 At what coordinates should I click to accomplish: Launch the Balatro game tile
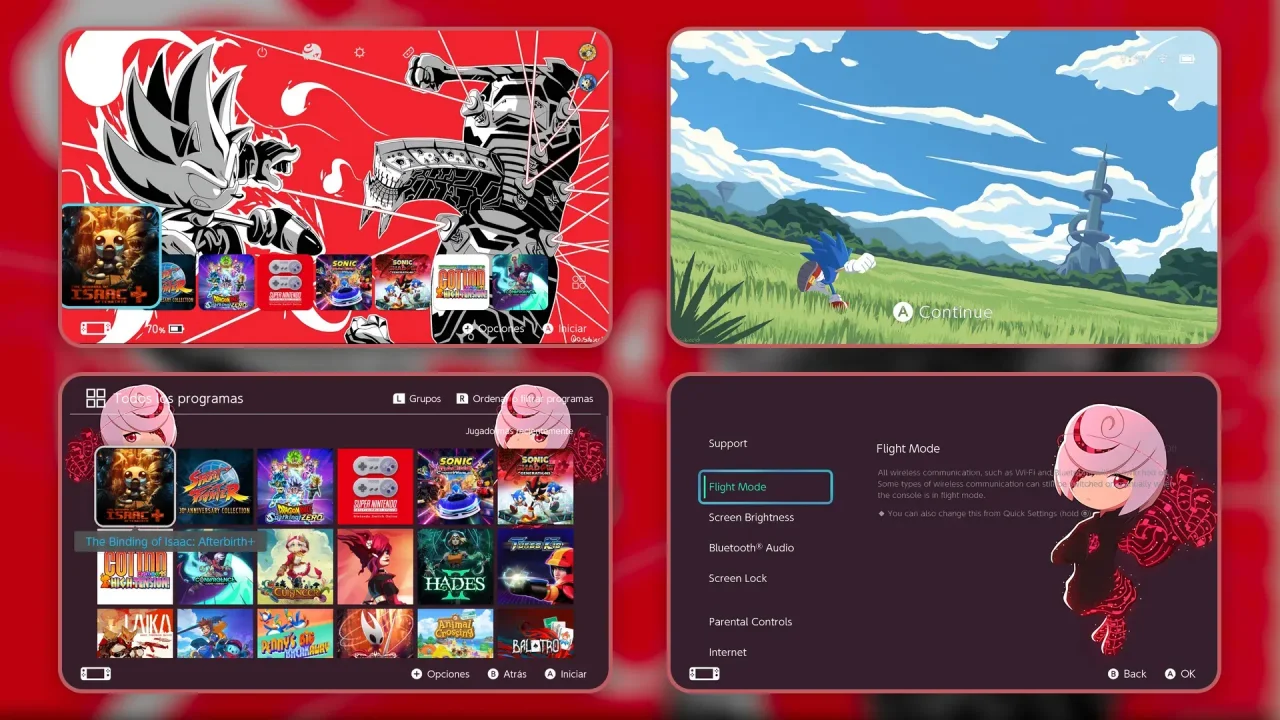tap(535, 633)
